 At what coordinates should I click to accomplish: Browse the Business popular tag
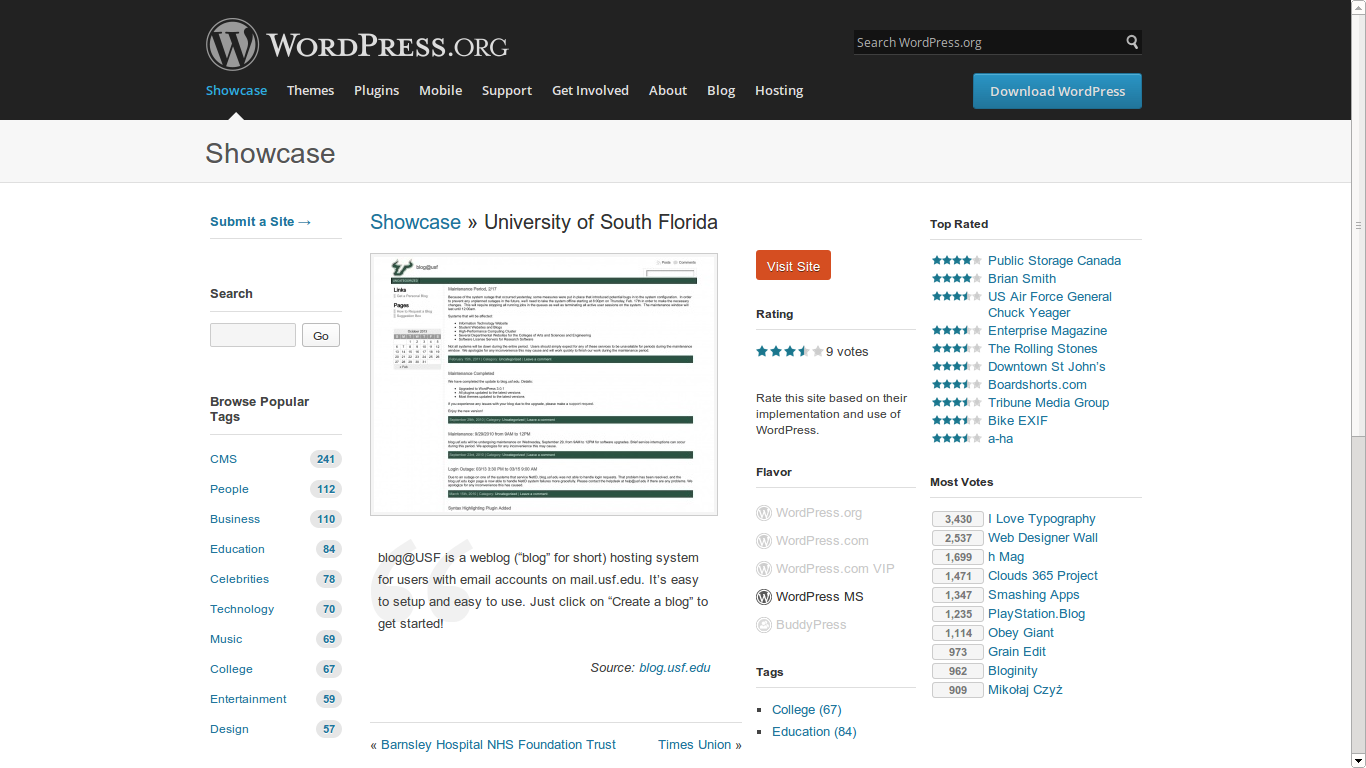(x=235, y=519)
